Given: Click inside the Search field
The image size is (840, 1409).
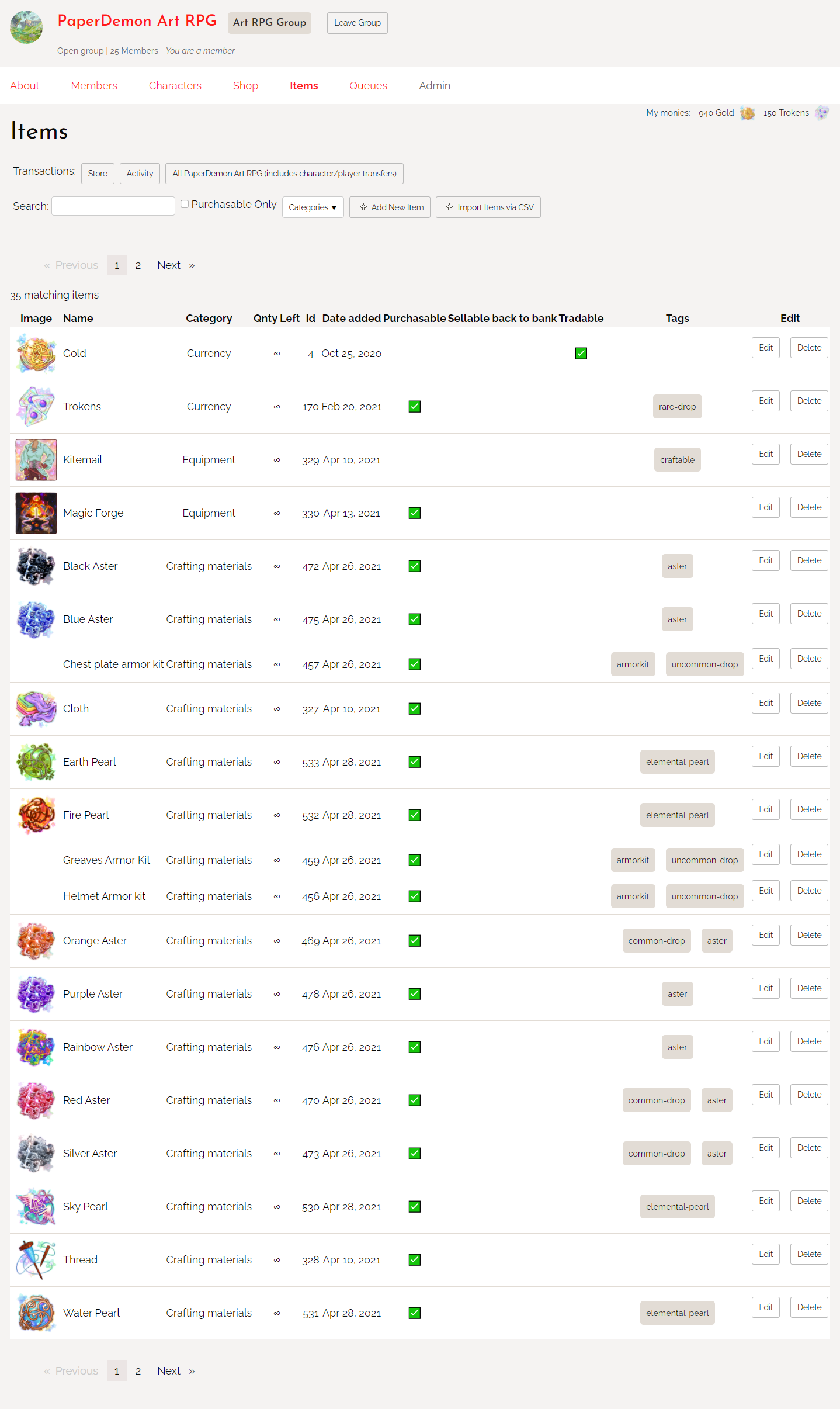Looking at the screenshot, I should (113, 206).
